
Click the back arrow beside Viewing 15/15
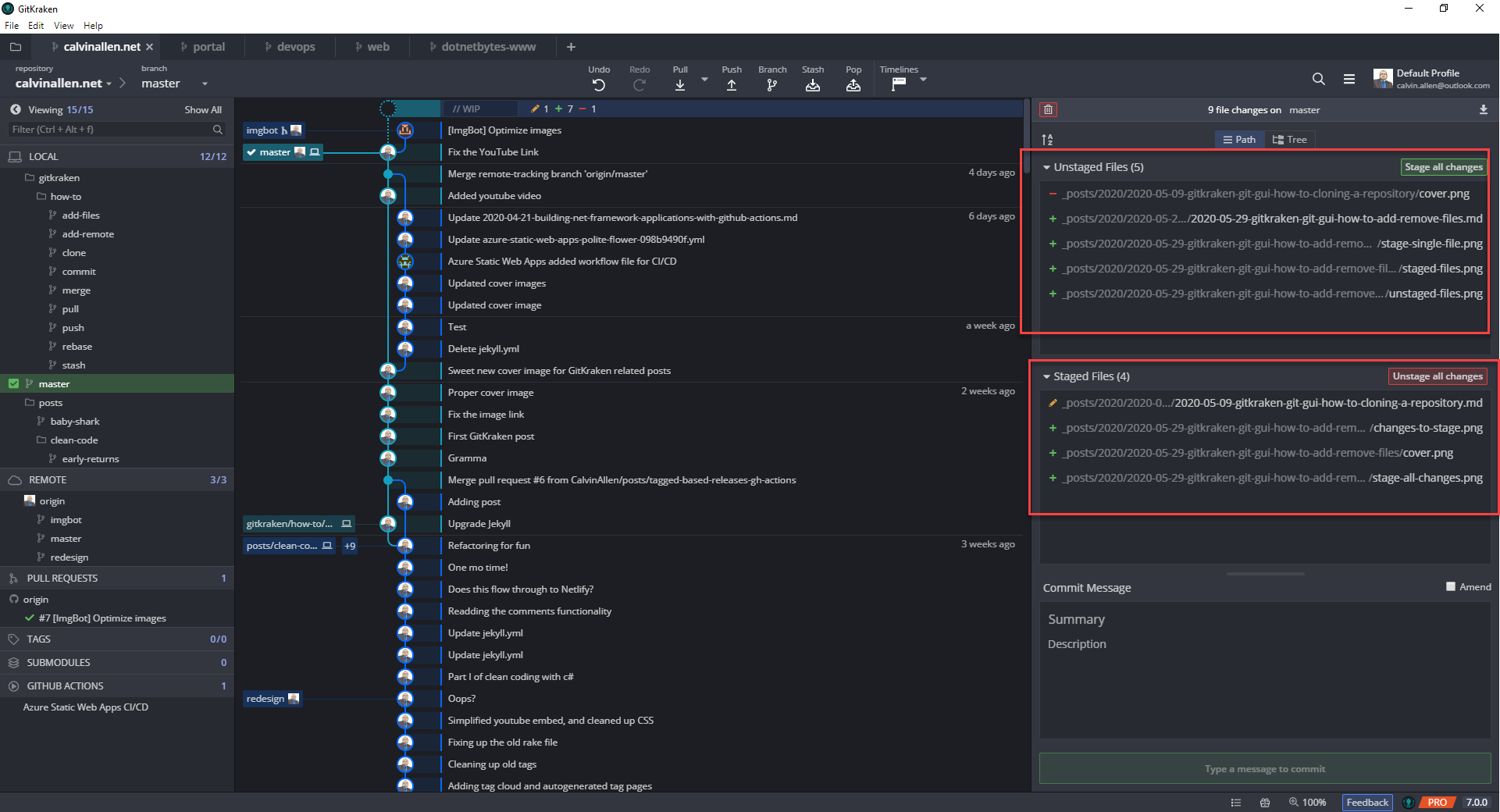pyautogui.click(x=16, y=109)
